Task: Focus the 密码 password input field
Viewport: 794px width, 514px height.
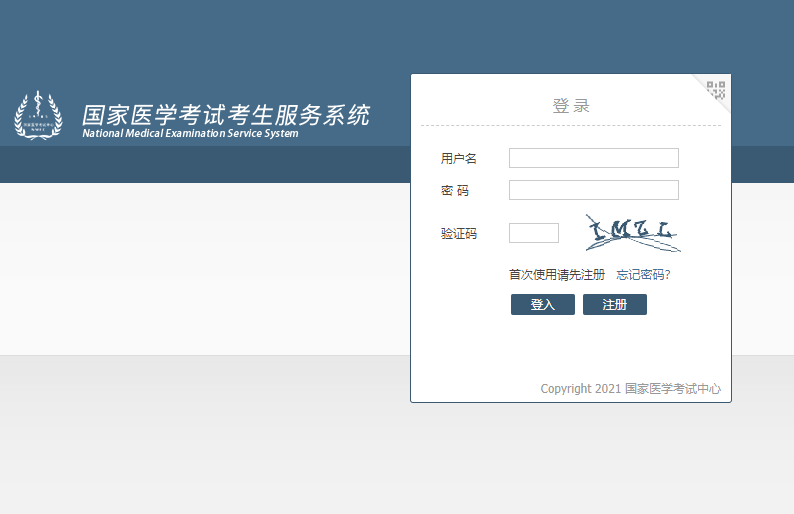Action: click(593, 190)
